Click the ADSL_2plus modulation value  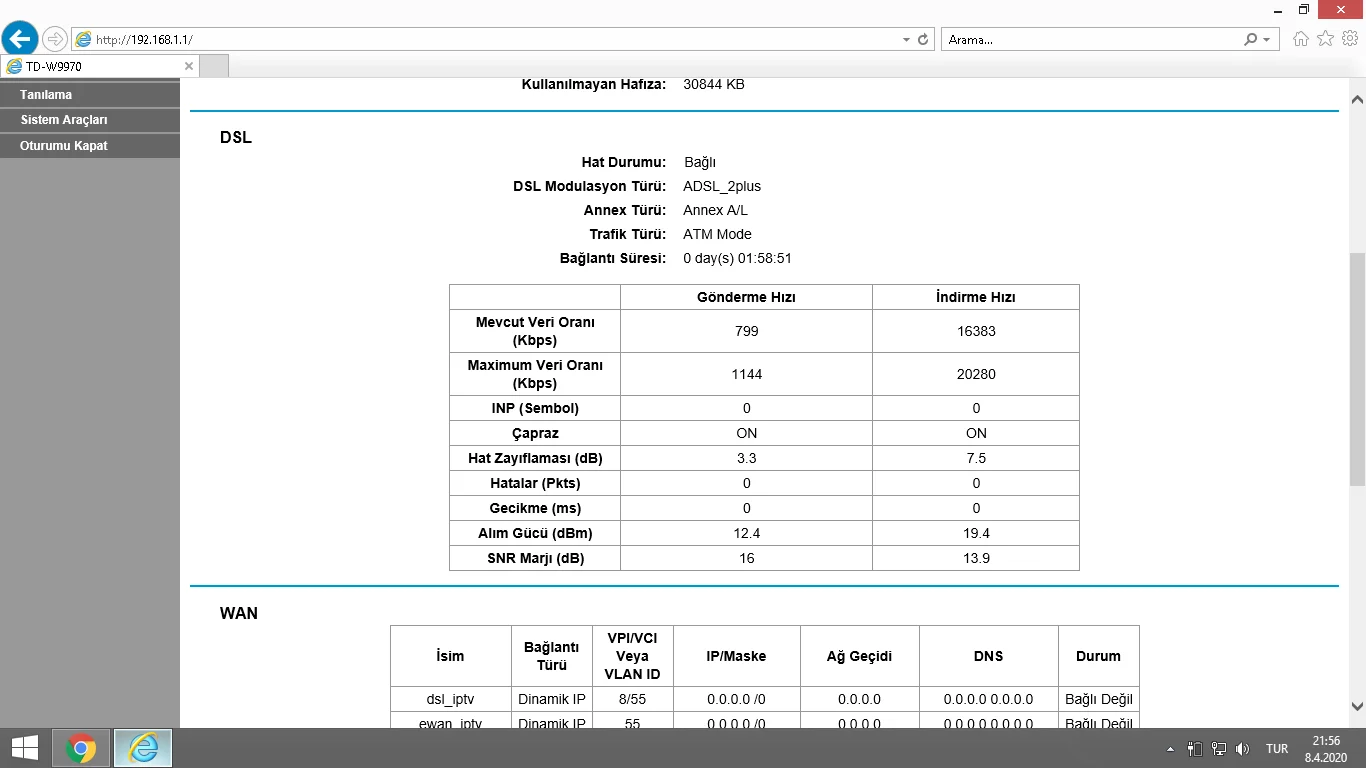[x=722, y=186]
